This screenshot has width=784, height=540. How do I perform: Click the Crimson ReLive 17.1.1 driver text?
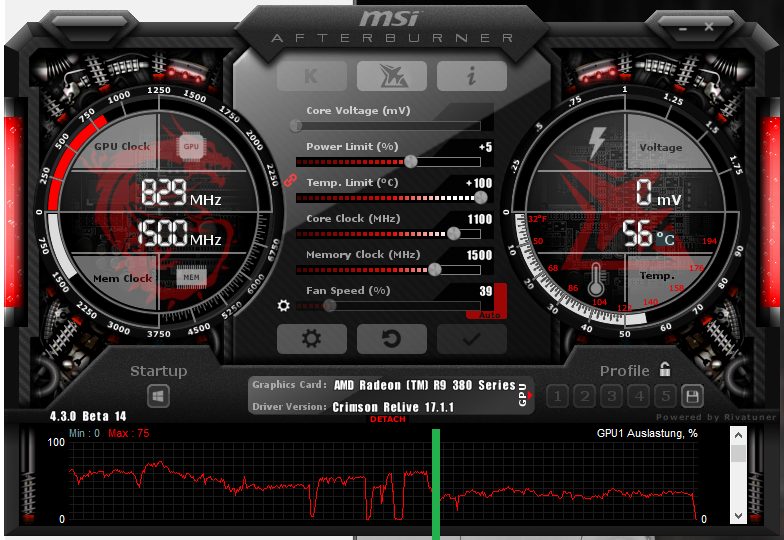click(393, 407)
